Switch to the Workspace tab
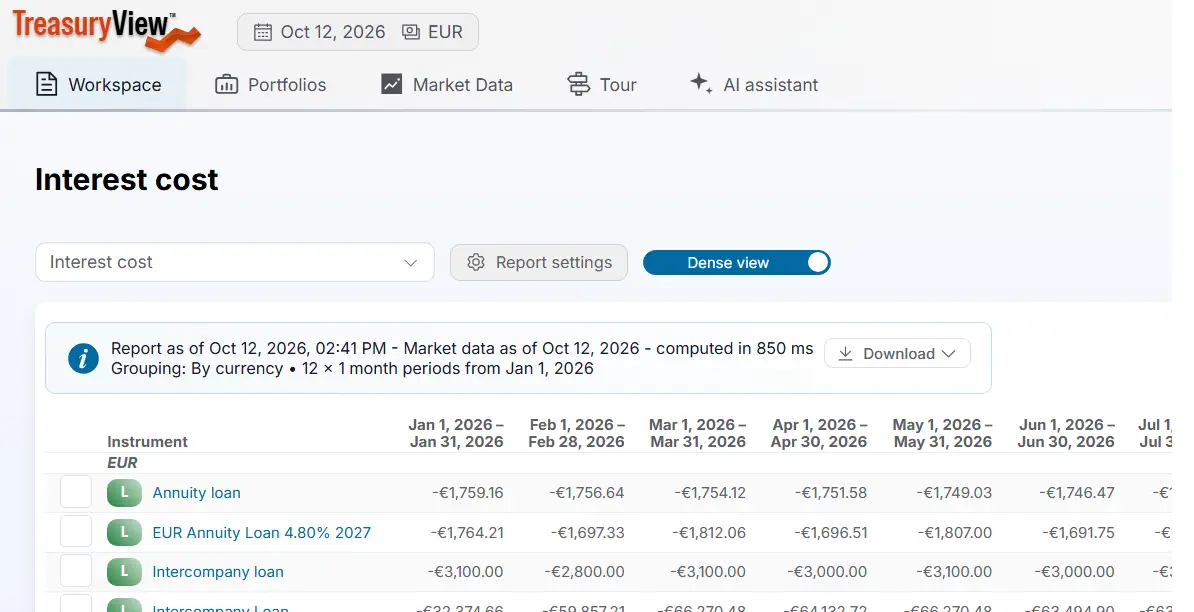The image size is (1194, 612). point(97,84)
